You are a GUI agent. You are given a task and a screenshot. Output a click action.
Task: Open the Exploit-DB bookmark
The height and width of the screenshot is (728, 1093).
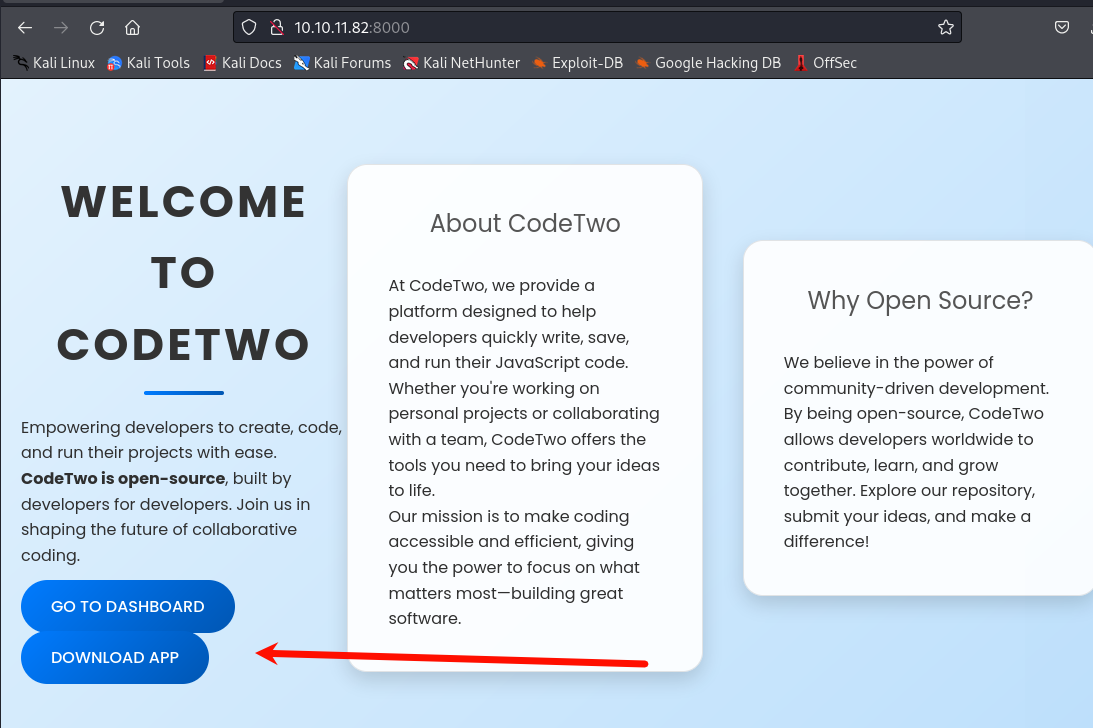[578, 63]
